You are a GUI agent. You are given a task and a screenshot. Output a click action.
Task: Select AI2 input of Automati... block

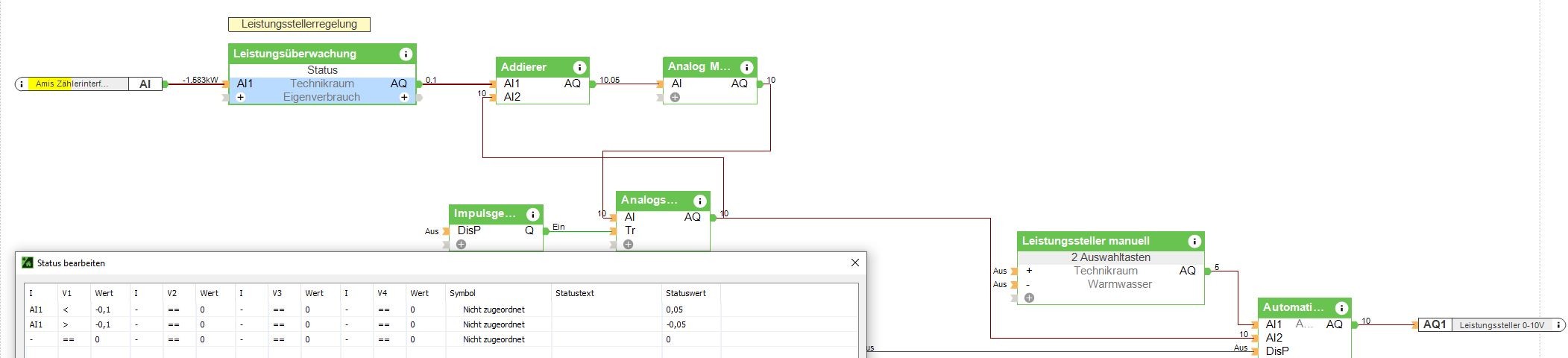pos(1274,338)
